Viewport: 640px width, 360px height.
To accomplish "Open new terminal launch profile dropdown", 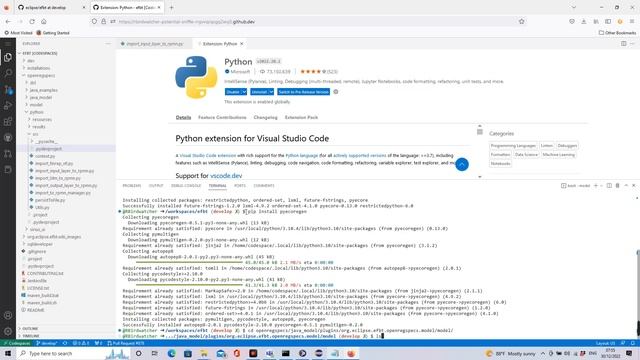I will (x=601, y=186).
